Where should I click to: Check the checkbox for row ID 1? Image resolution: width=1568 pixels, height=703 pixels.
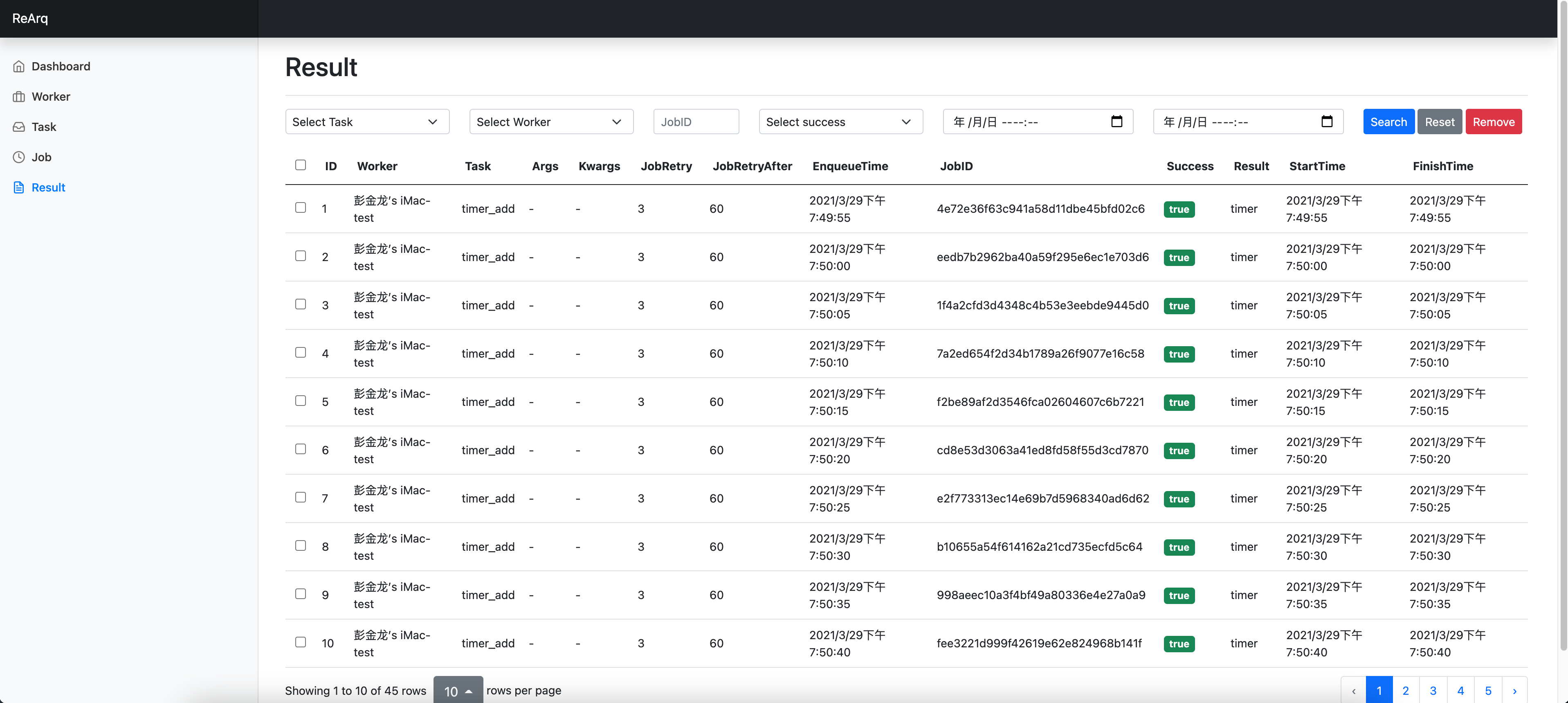(300, 208)
